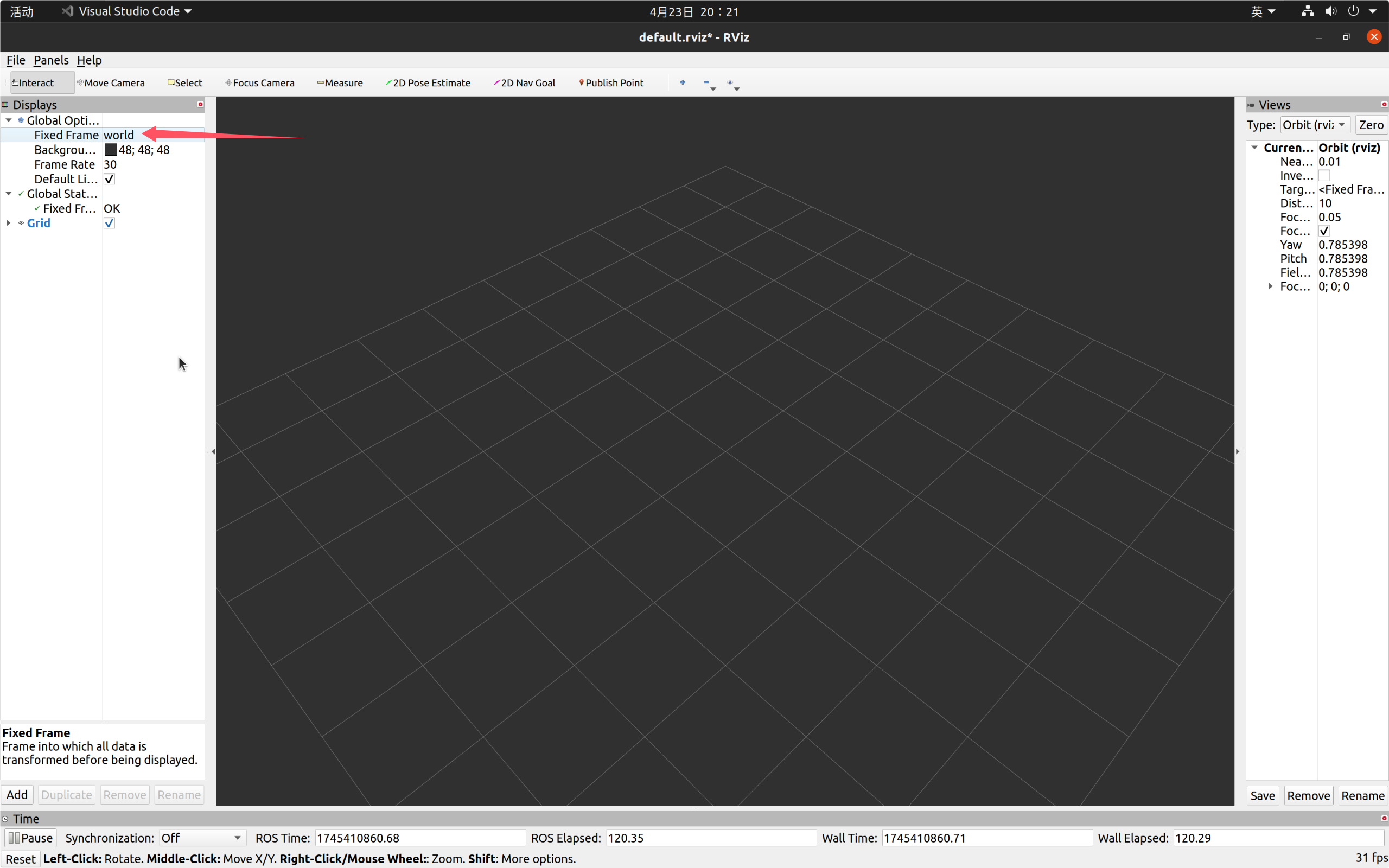The width and height of the screenshot is (1389, 868).
Task: Click the Views Remove button
Action: pos(1308,796)
